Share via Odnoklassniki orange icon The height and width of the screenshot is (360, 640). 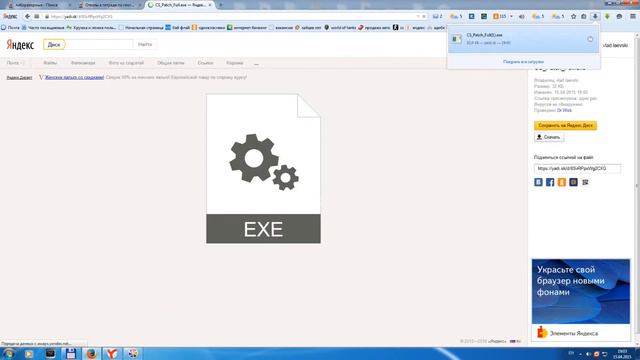(x=562, y=182)
